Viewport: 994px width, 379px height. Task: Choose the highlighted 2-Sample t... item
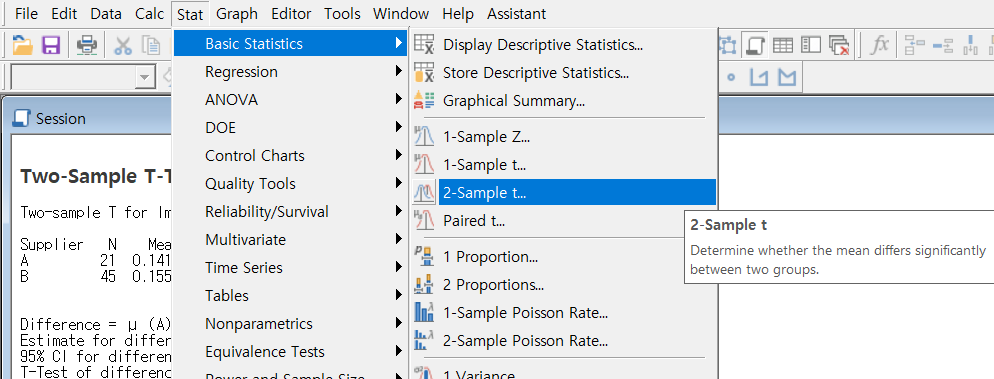coord(563,193)
